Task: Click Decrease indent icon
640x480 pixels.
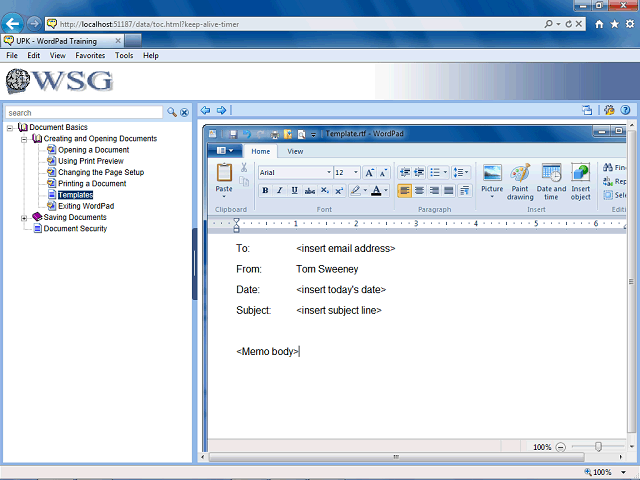Action: [404, 173]
